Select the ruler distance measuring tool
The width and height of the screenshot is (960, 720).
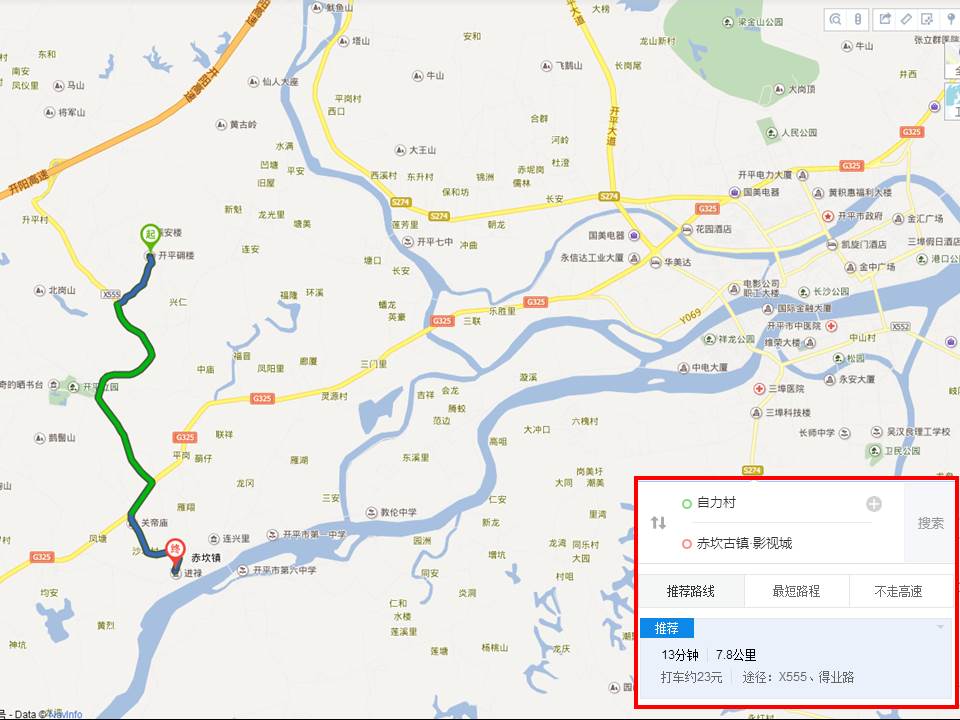click(906, 20)
